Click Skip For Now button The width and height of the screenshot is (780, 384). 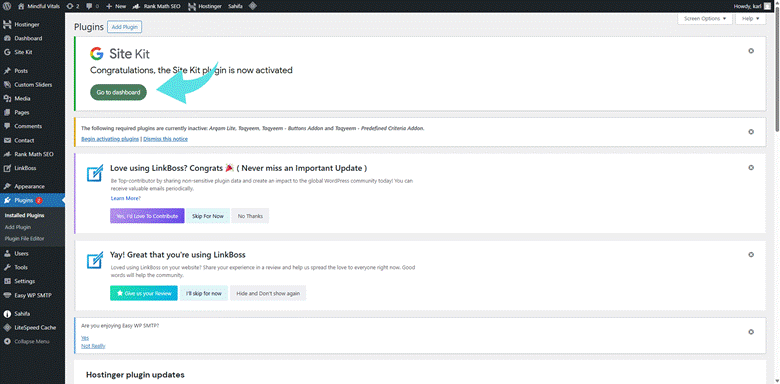pyautogui.click(x=208, y=216)
